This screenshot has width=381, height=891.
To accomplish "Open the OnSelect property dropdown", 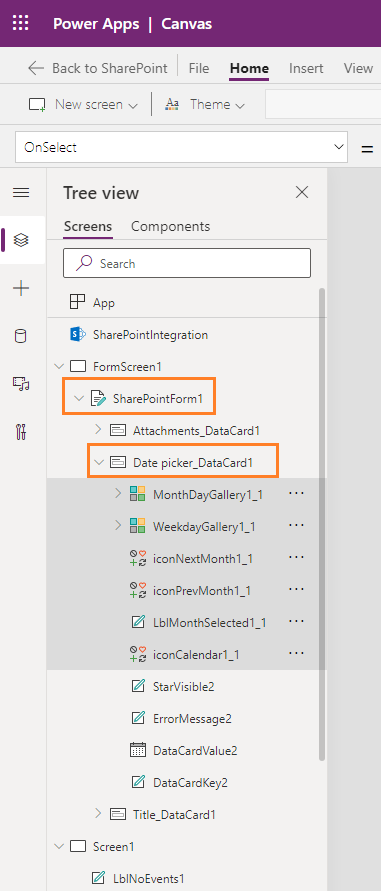I will 181,147.
